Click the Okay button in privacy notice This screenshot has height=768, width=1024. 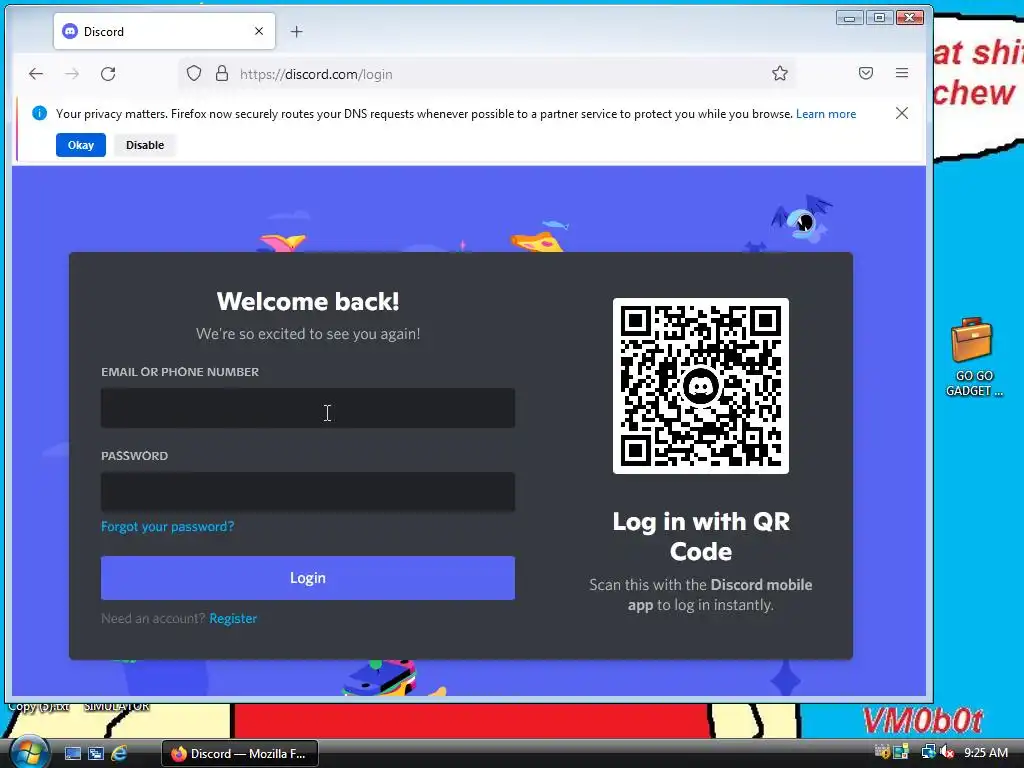(x=81, y=145)
